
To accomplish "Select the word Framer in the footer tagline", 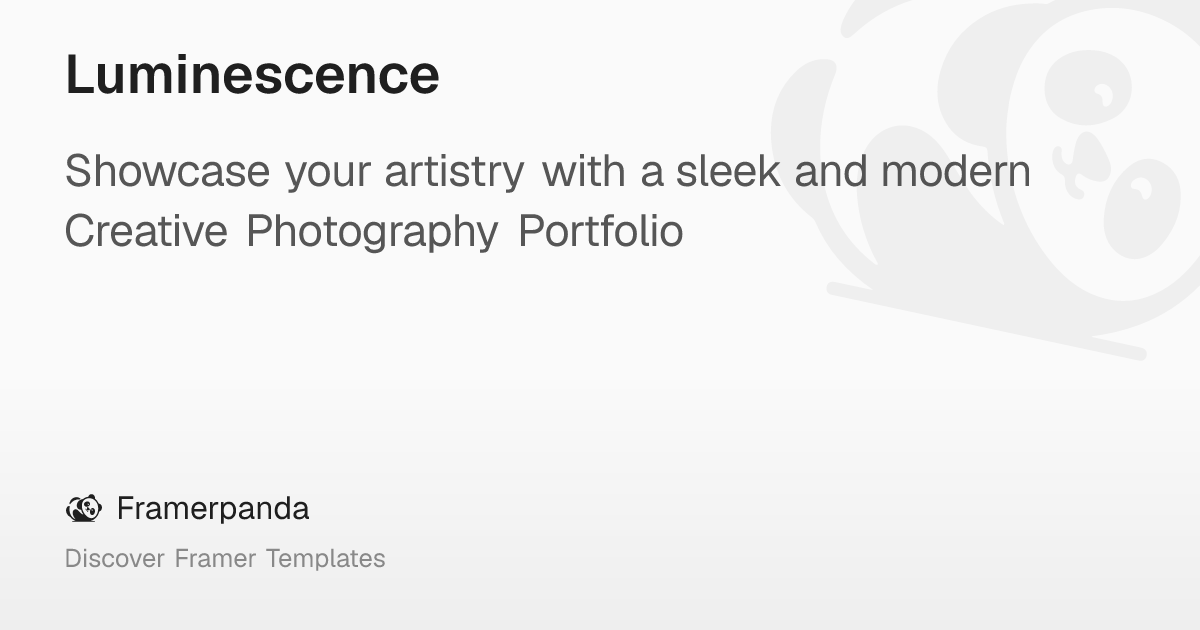I will point(215,558).
